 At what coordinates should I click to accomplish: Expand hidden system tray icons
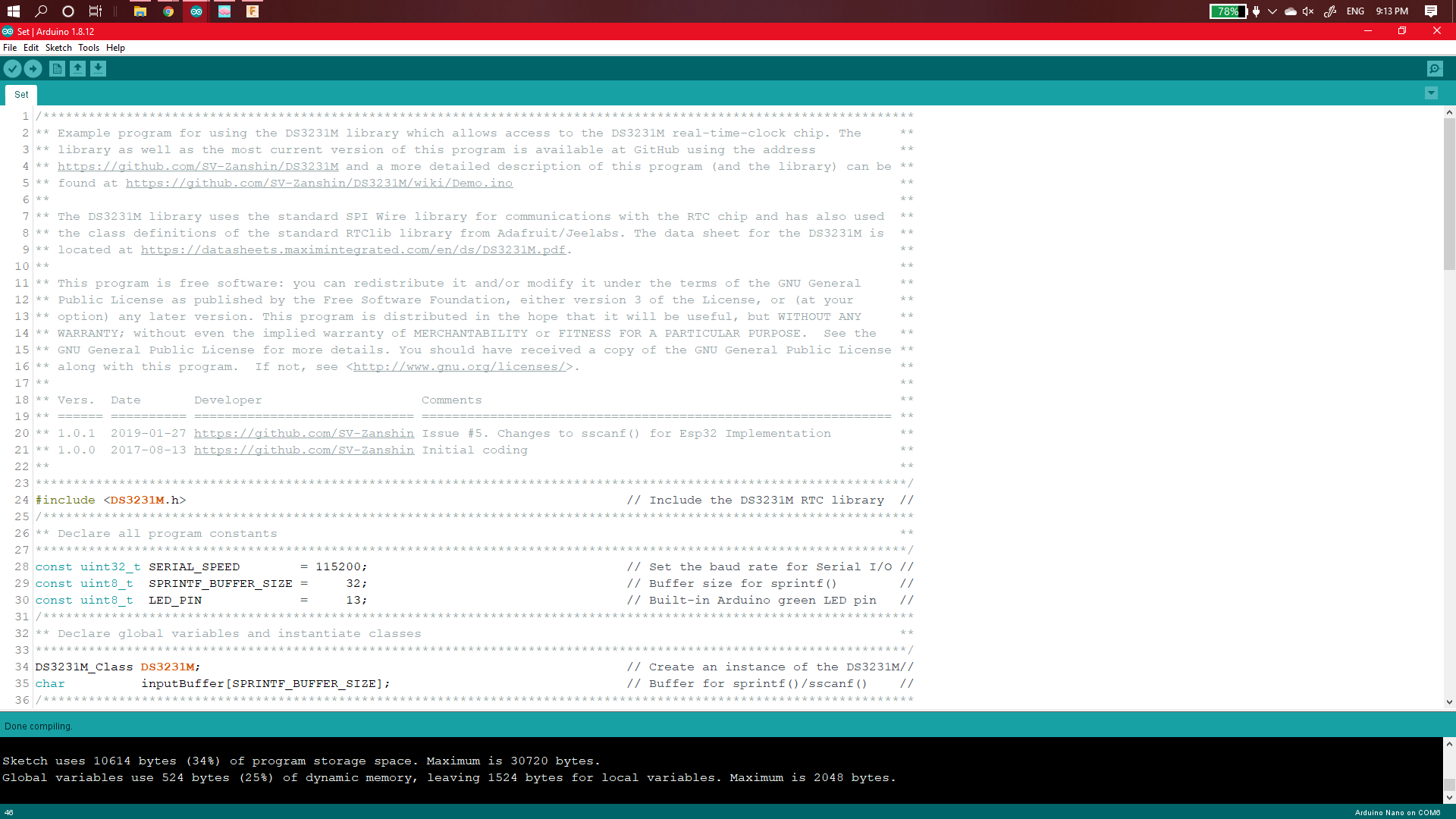(x=1272, y=11)
